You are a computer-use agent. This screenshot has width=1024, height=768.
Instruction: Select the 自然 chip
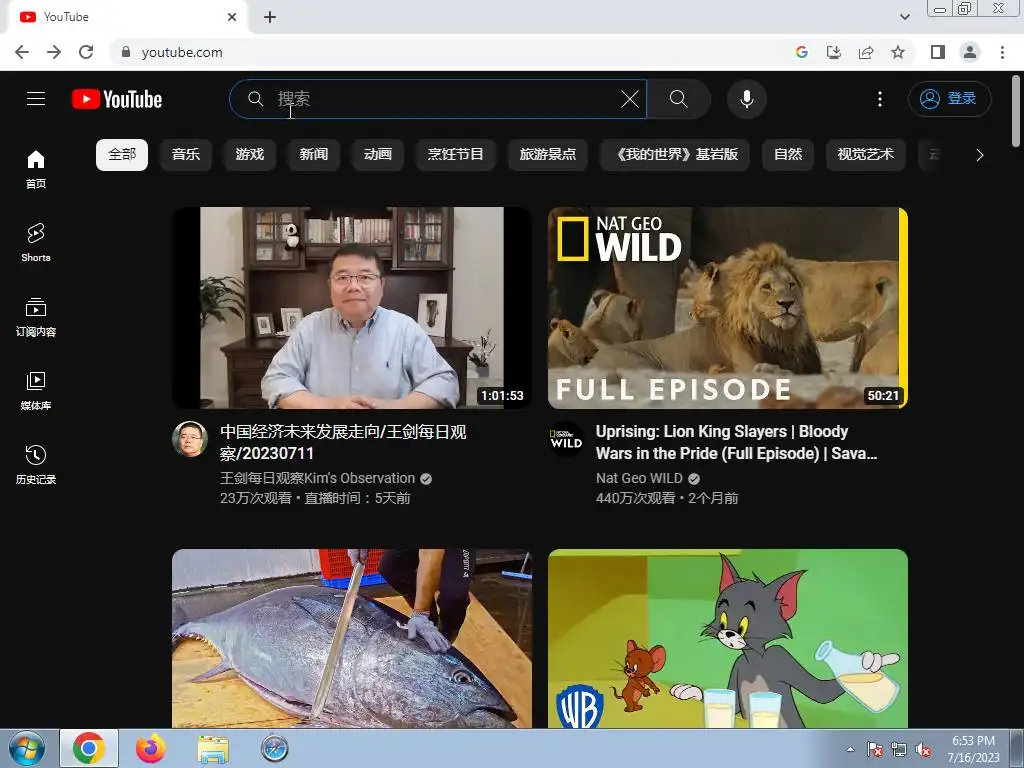[x=788, y=155]
